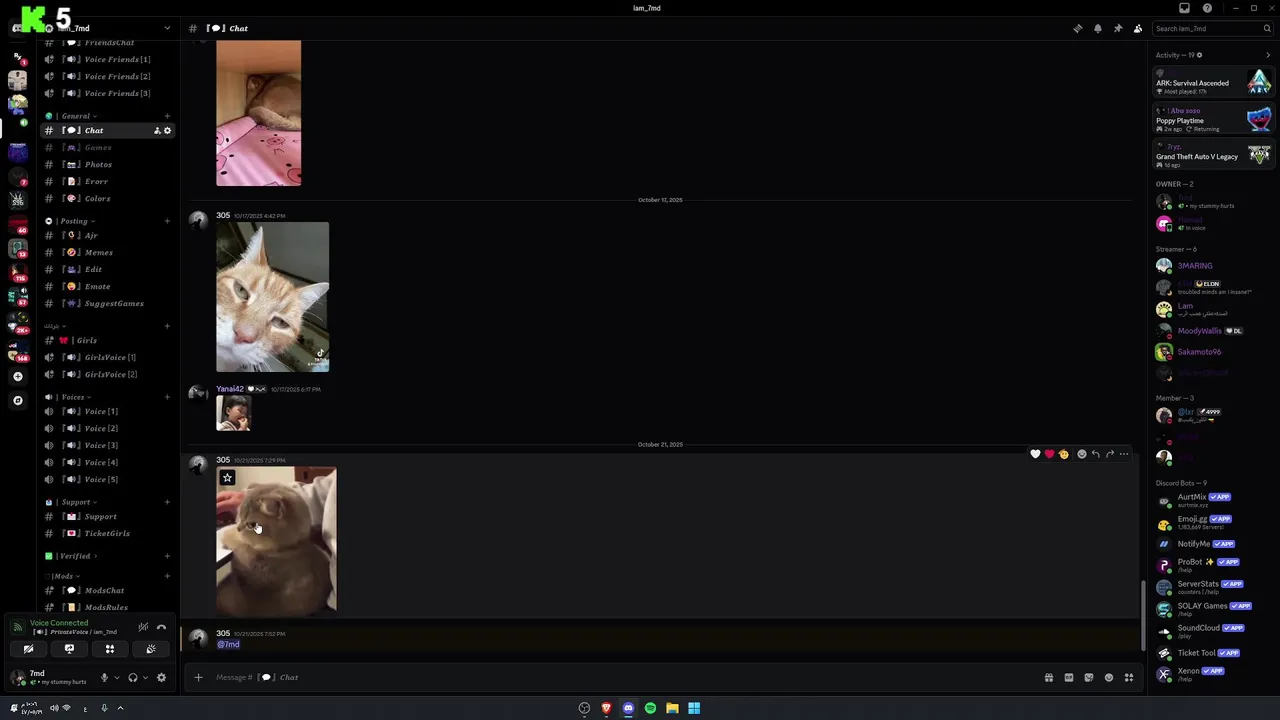Turn on camera in voice panel
Viewport: 1280px width, 720px height.
click(28, 649)
